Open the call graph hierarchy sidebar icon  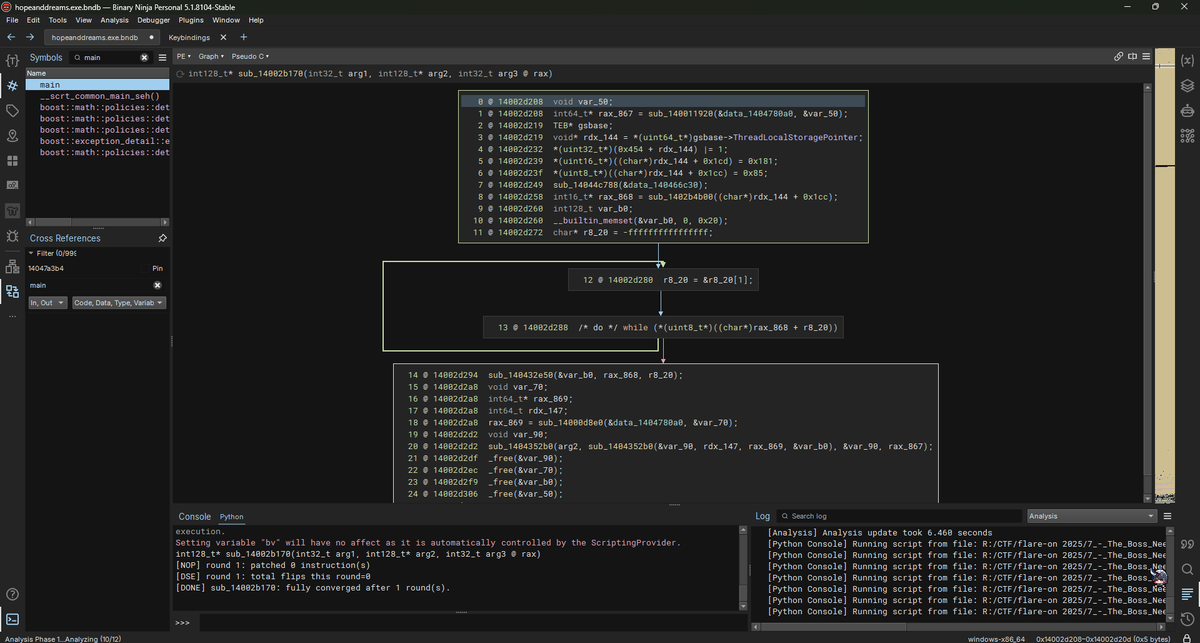13,266
